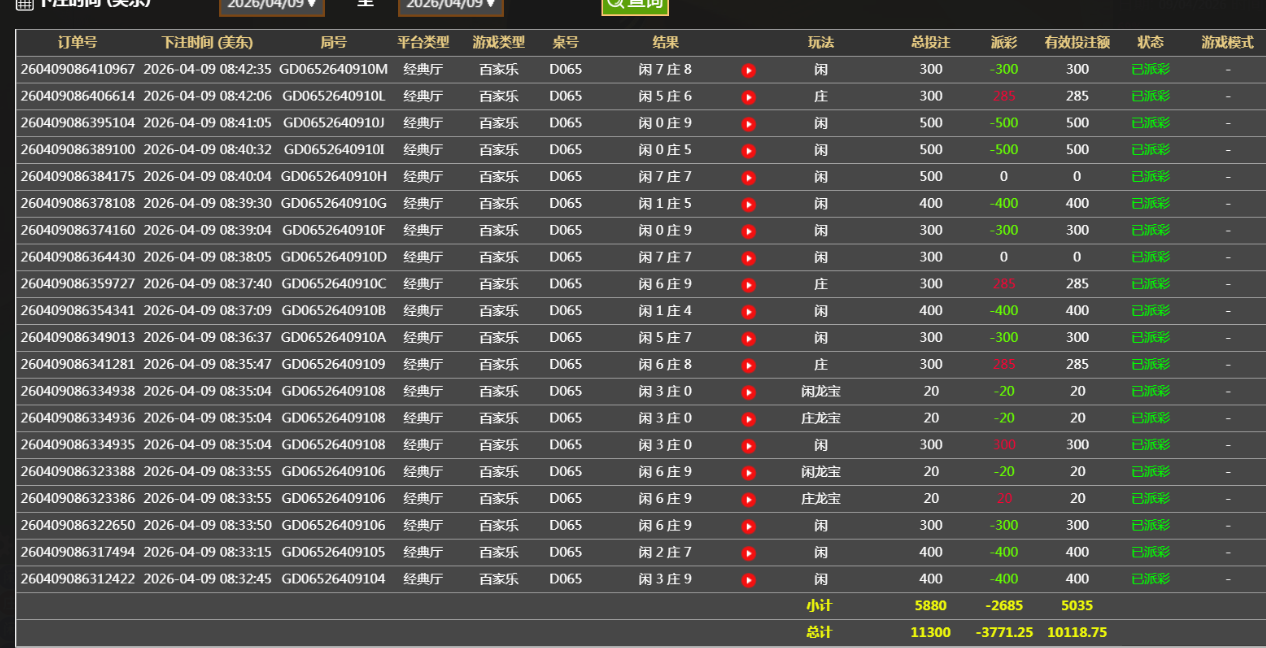Open replay for round GD0652640910A
Screen dimensions: 1266x648
[748, 338]
